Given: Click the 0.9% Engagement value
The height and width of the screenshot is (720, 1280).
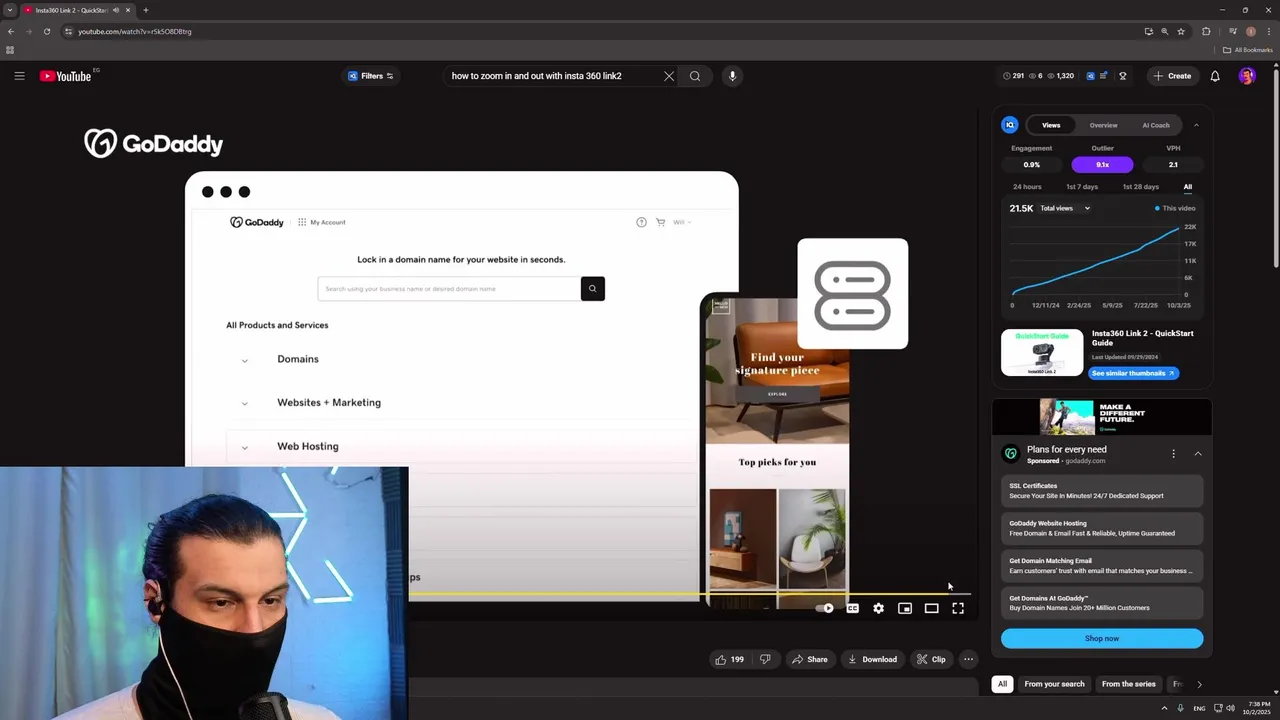Looking at the screenshot, I should pyautogui.click(x=1031, y=165).
